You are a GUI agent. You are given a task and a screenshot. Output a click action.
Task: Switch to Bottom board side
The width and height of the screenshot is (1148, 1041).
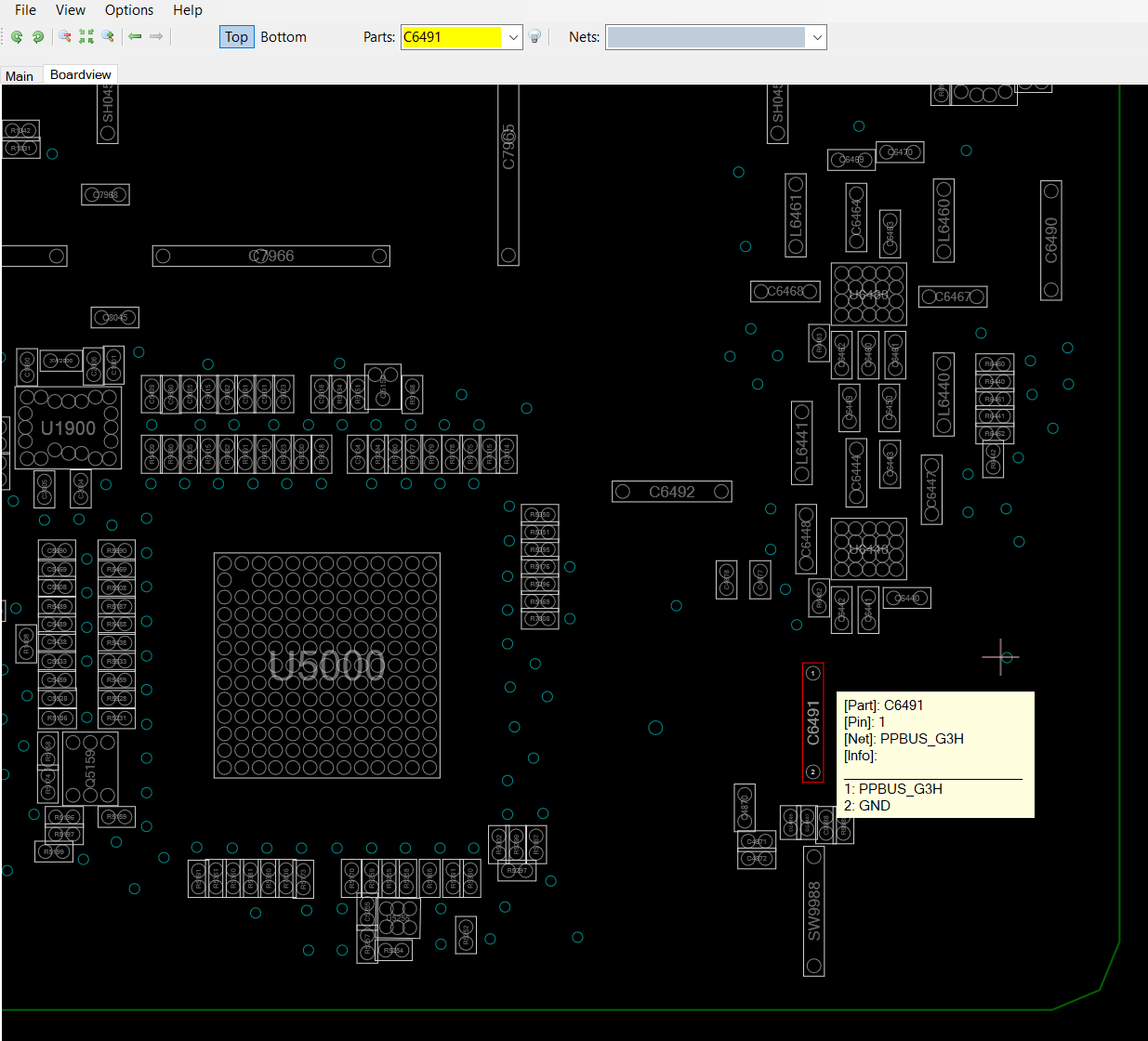(x=284, y=37)
